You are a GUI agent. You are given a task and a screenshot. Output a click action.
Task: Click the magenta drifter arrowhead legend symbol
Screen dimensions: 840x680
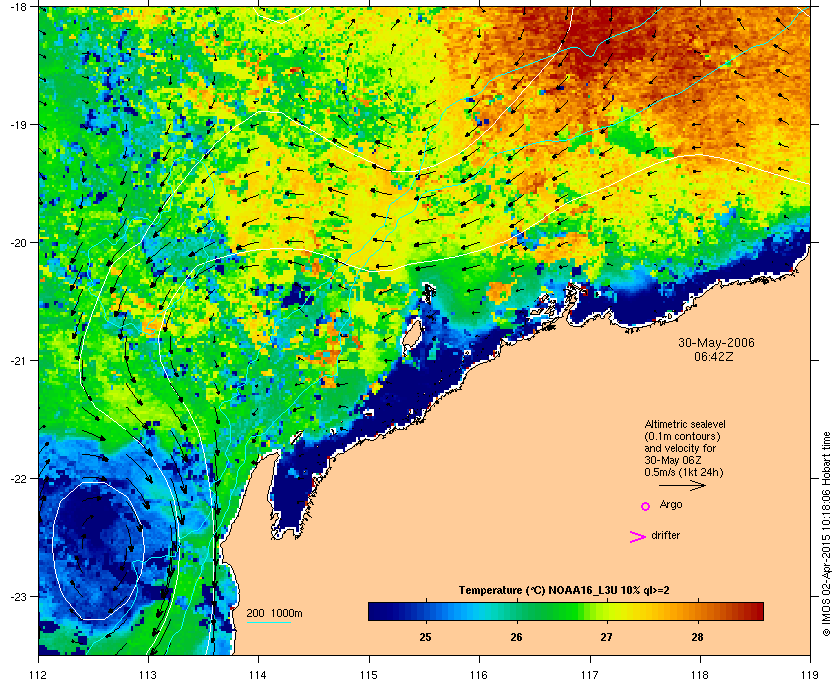click(x=638, y=537)
